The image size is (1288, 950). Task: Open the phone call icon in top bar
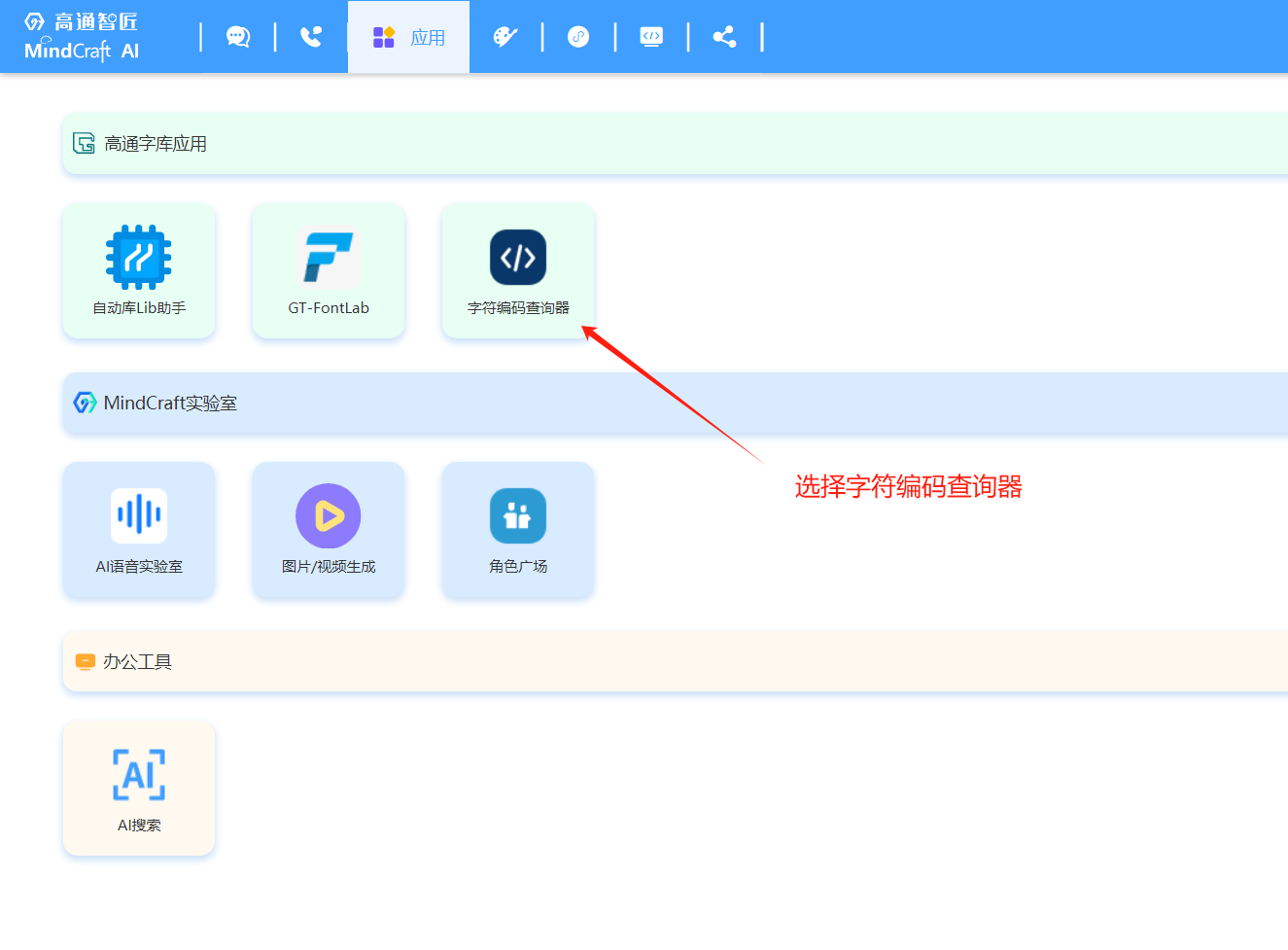point(311,37)
